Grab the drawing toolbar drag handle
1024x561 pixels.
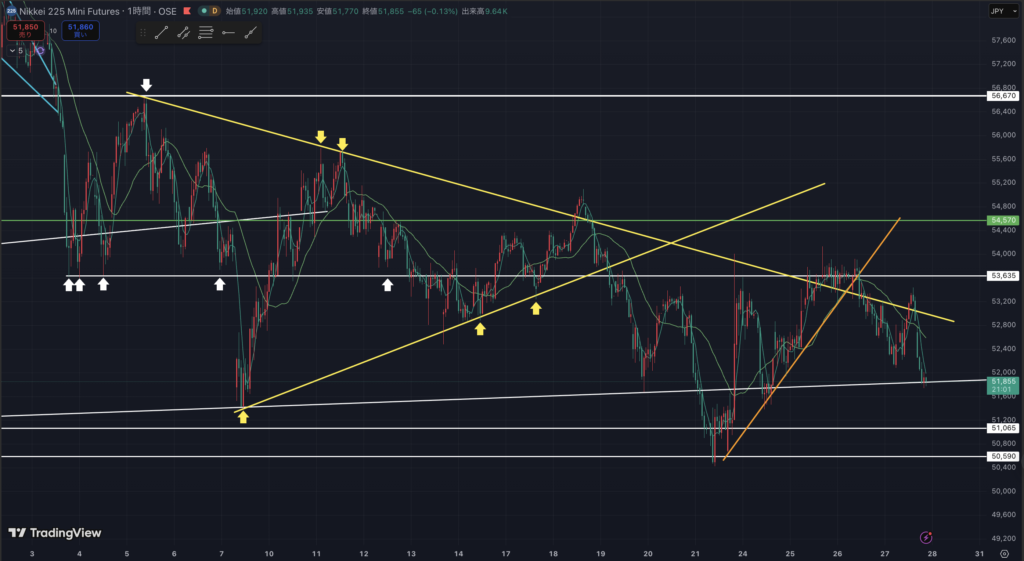[x=144, y=33]
